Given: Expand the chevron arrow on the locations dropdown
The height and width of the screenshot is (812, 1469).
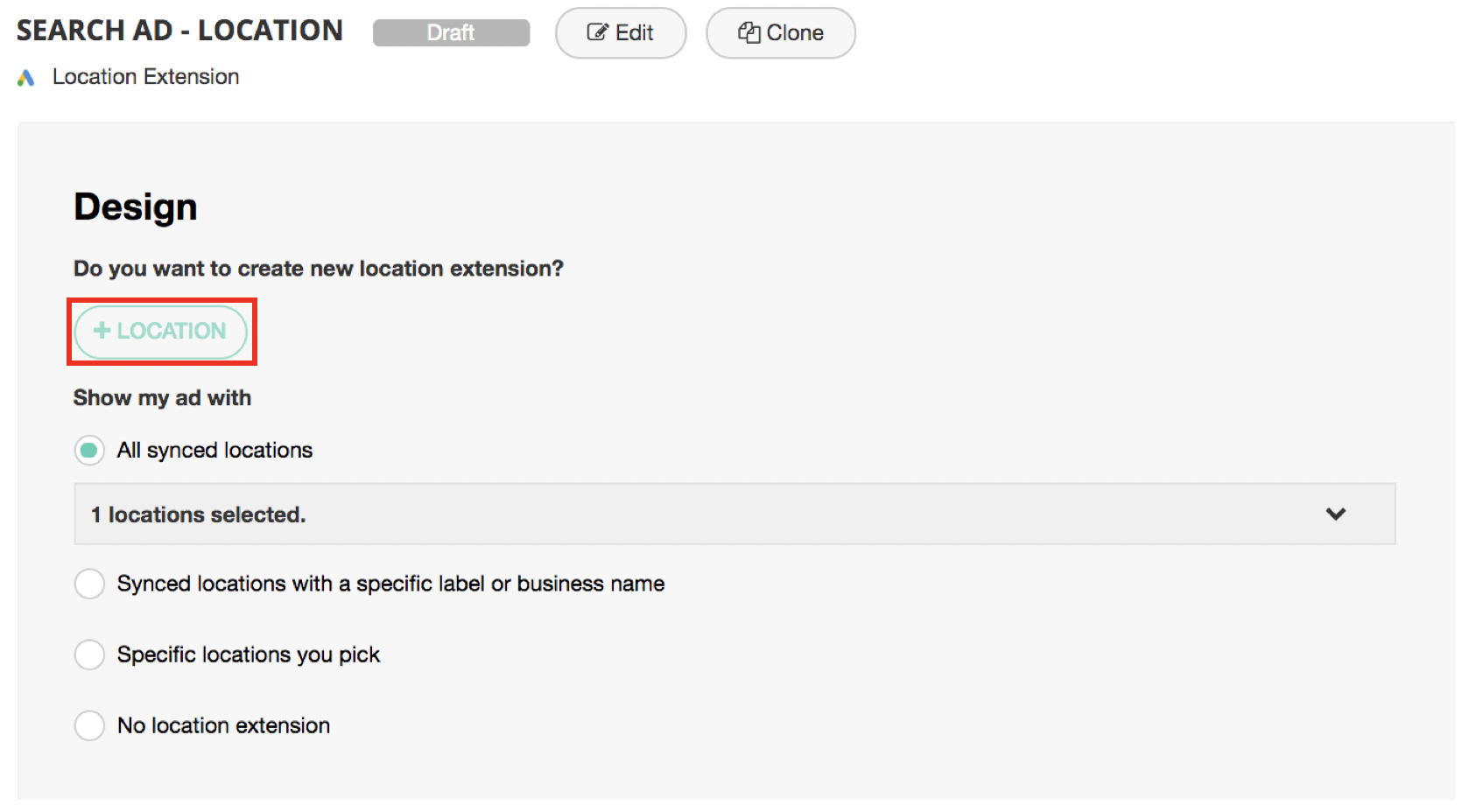Looking at the screenshot, I should tap(1335, 514).
